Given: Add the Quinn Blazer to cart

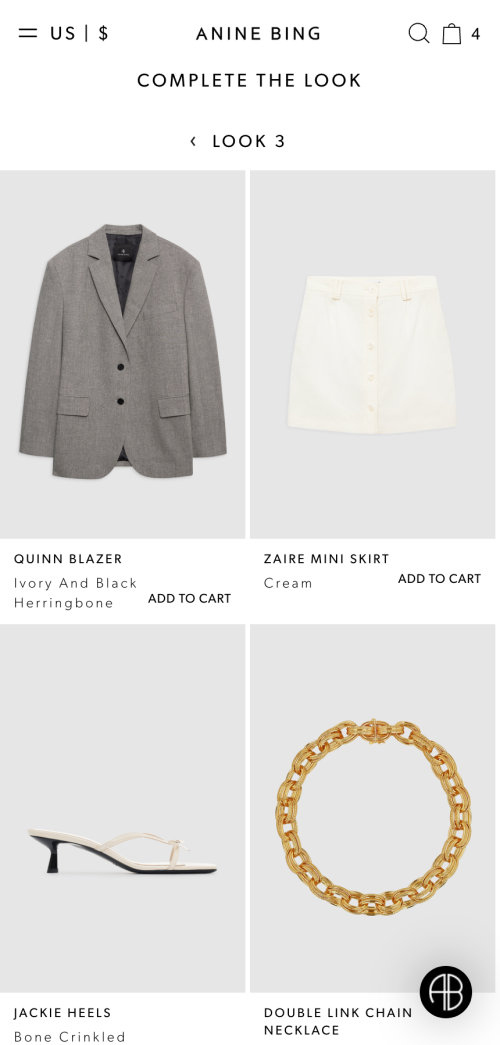Looking at the screenshot, I should pos(189,598).
